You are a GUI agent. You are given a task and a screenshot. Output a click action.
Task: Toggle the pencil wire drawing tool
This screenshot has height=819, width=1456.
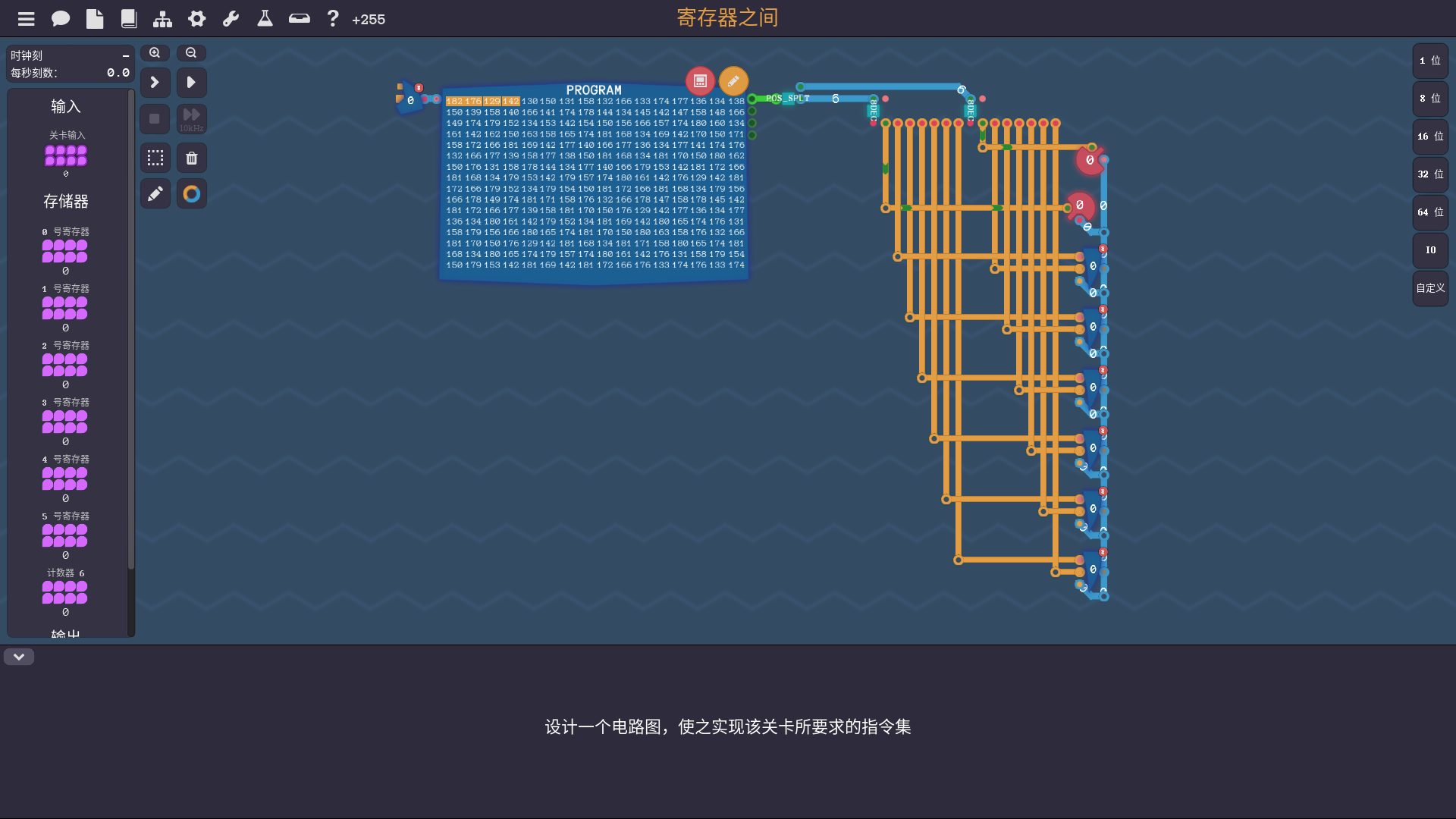(x=155, y=194)
